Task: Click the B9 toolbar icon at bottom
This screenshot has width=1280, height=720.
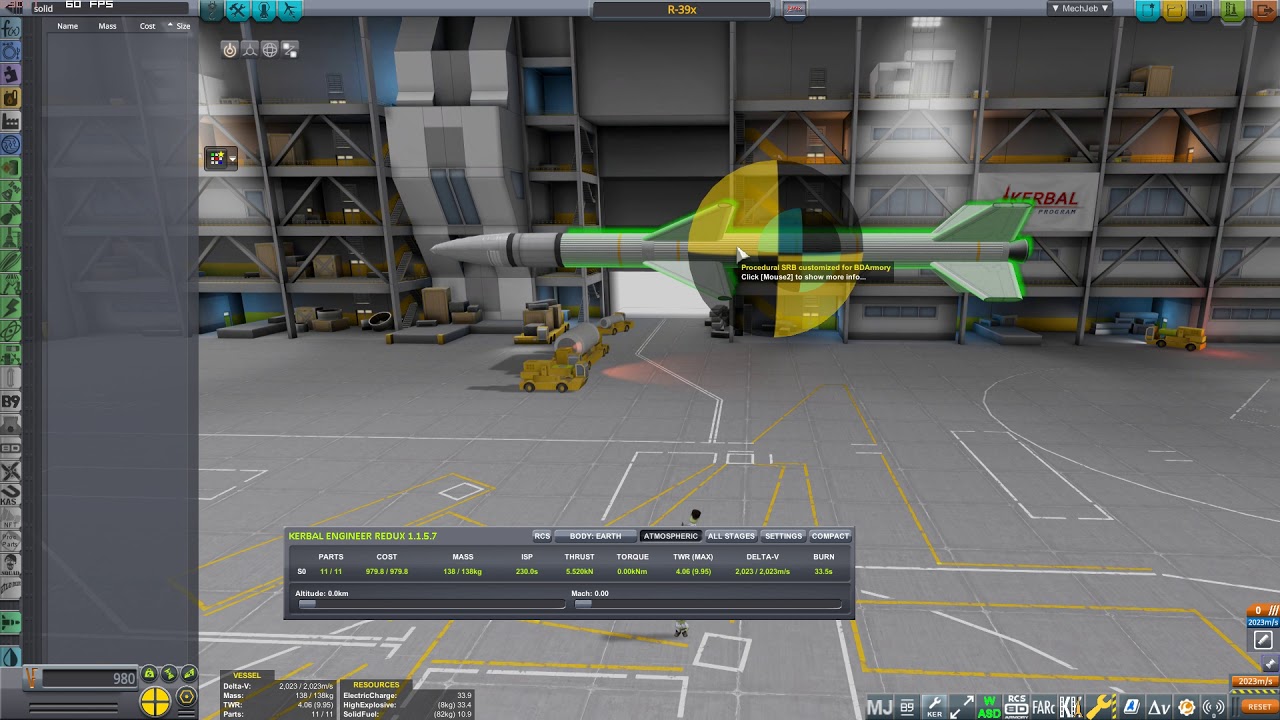Action: pos(907,707)
